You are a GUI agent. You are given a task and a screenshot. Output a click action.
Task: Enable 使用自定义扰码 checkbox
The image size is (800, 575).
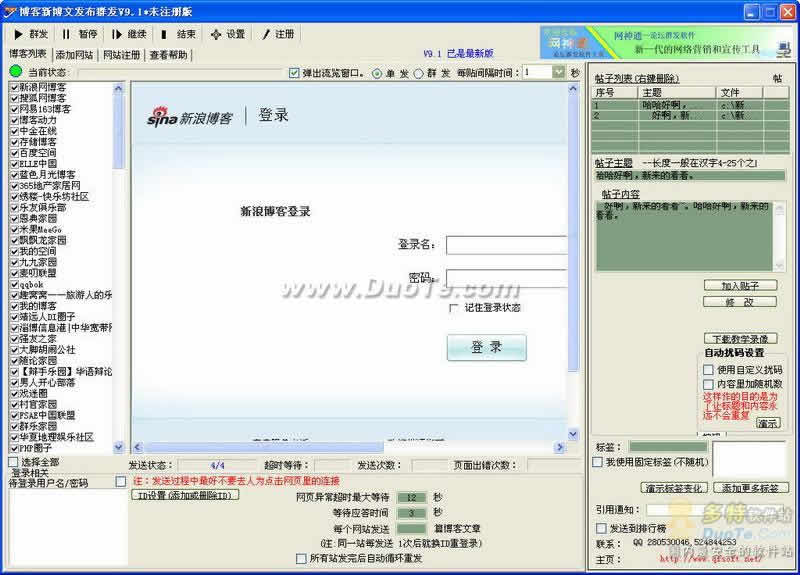pyautogui.click(x=708, y=370)
